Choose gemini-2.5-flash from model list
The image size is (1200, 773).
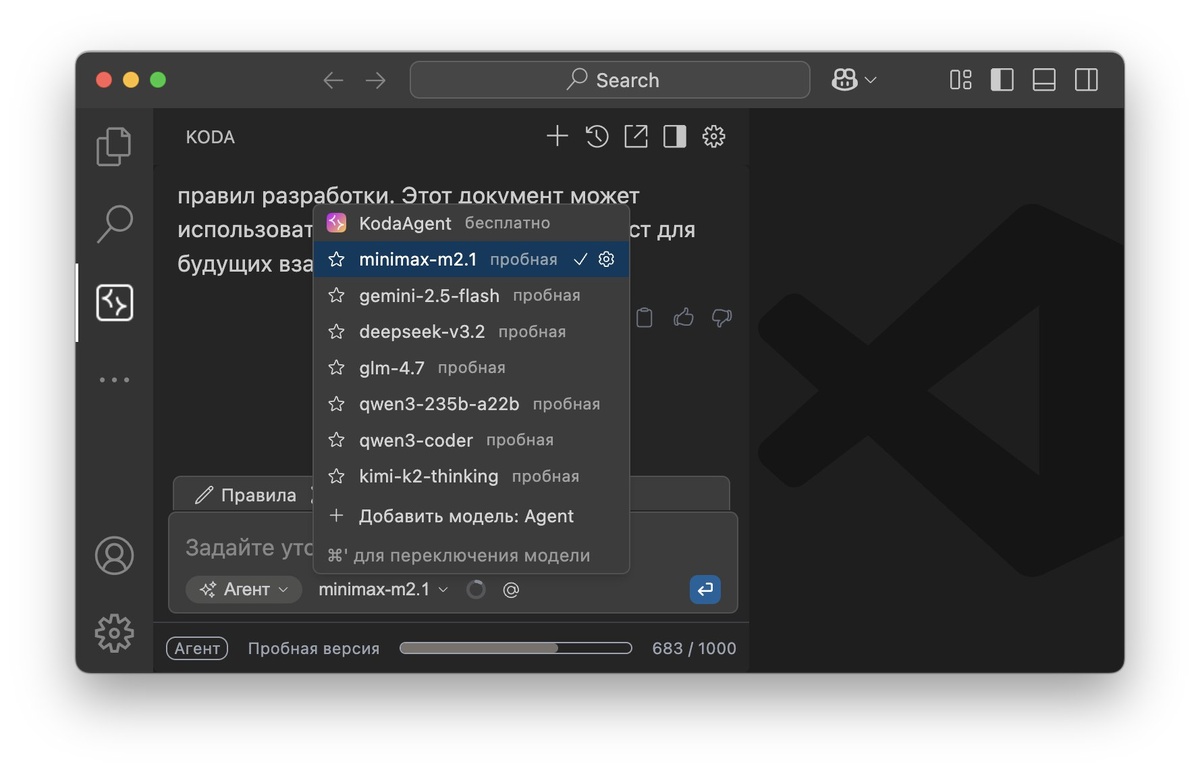pyautogui.click(x=471, y=295)
